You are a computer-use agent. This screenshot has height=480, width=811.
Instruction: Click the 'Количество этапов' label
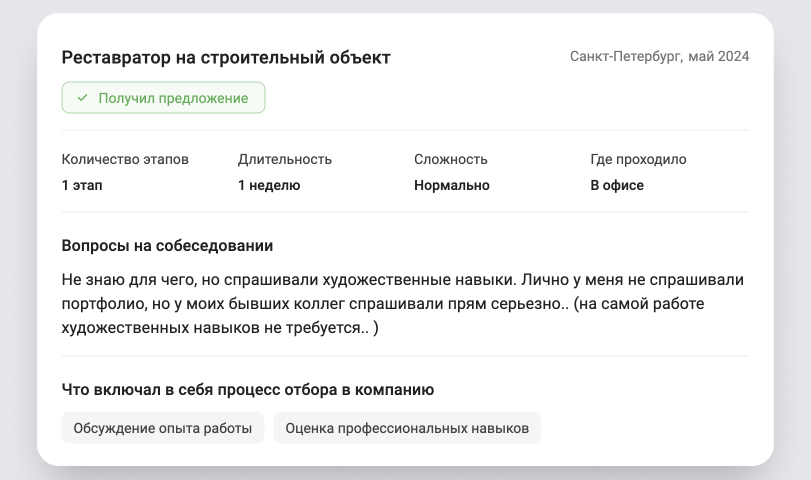(125, 159)
